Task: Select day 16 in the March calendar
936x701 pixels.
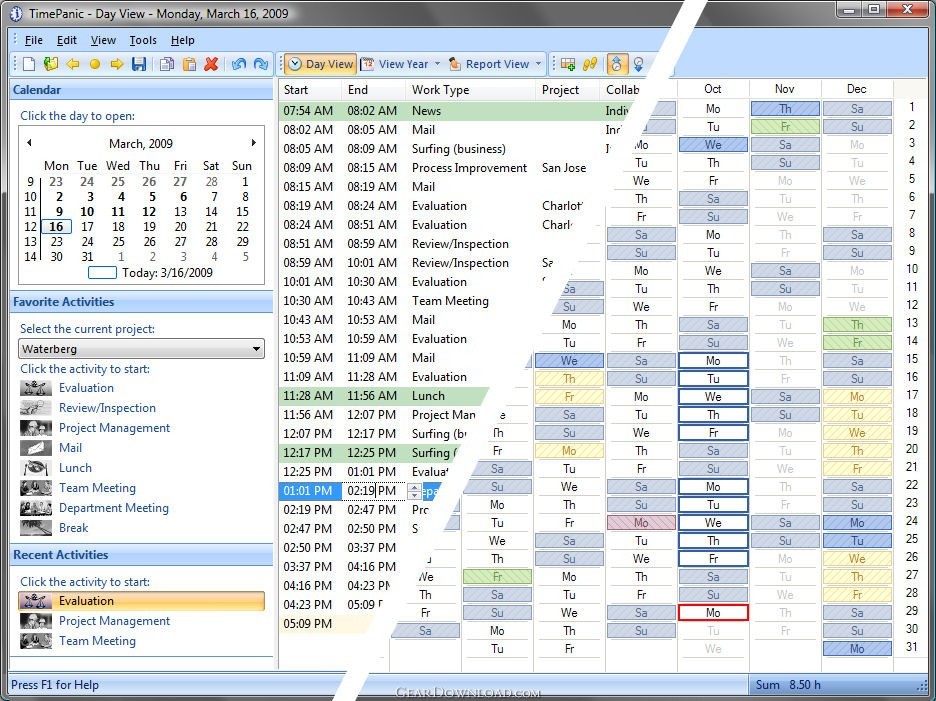Action: pos(56,227)
